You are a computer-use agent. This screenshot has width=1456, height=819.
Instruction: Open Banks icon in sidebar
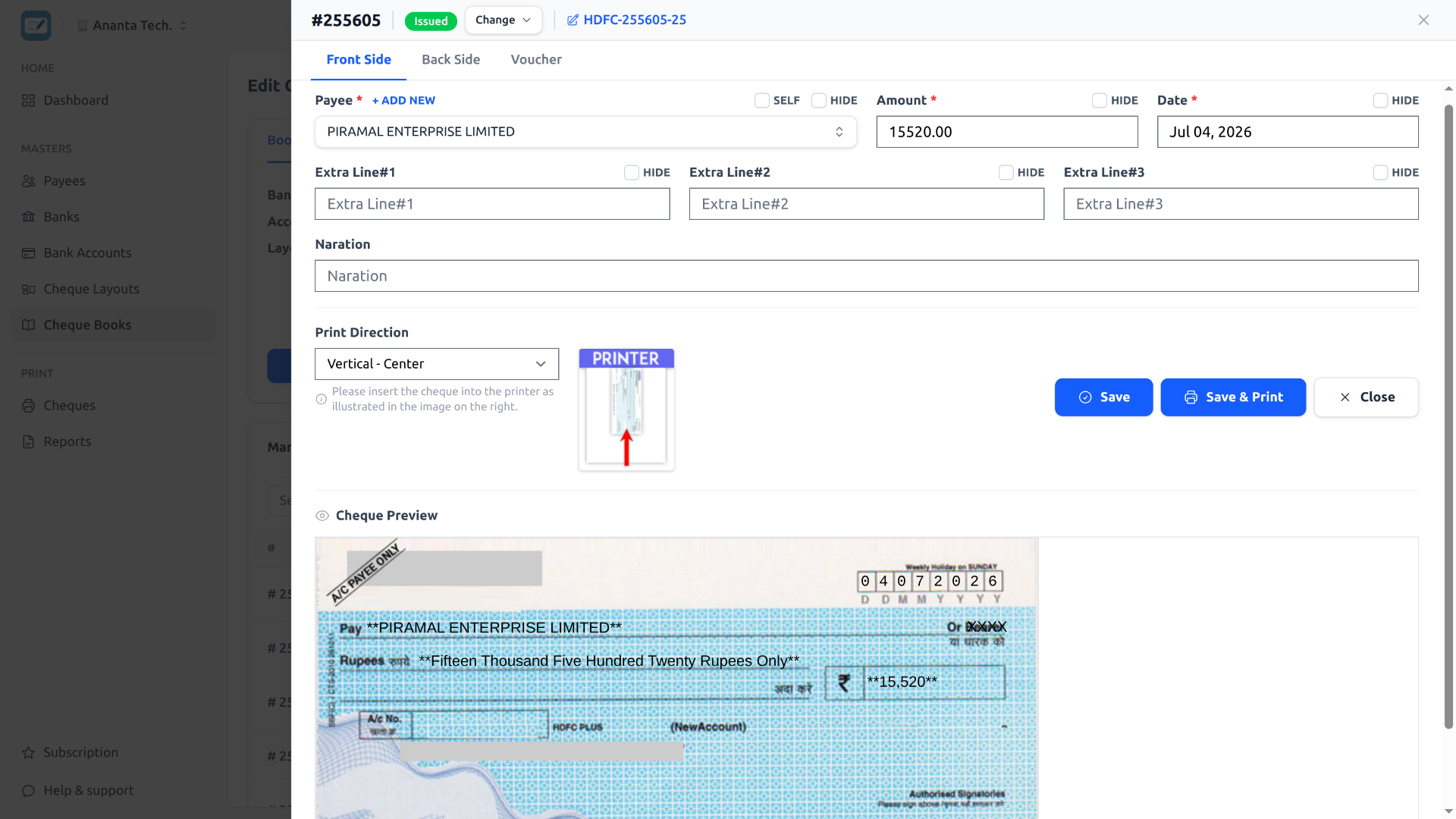click(29, 217)
